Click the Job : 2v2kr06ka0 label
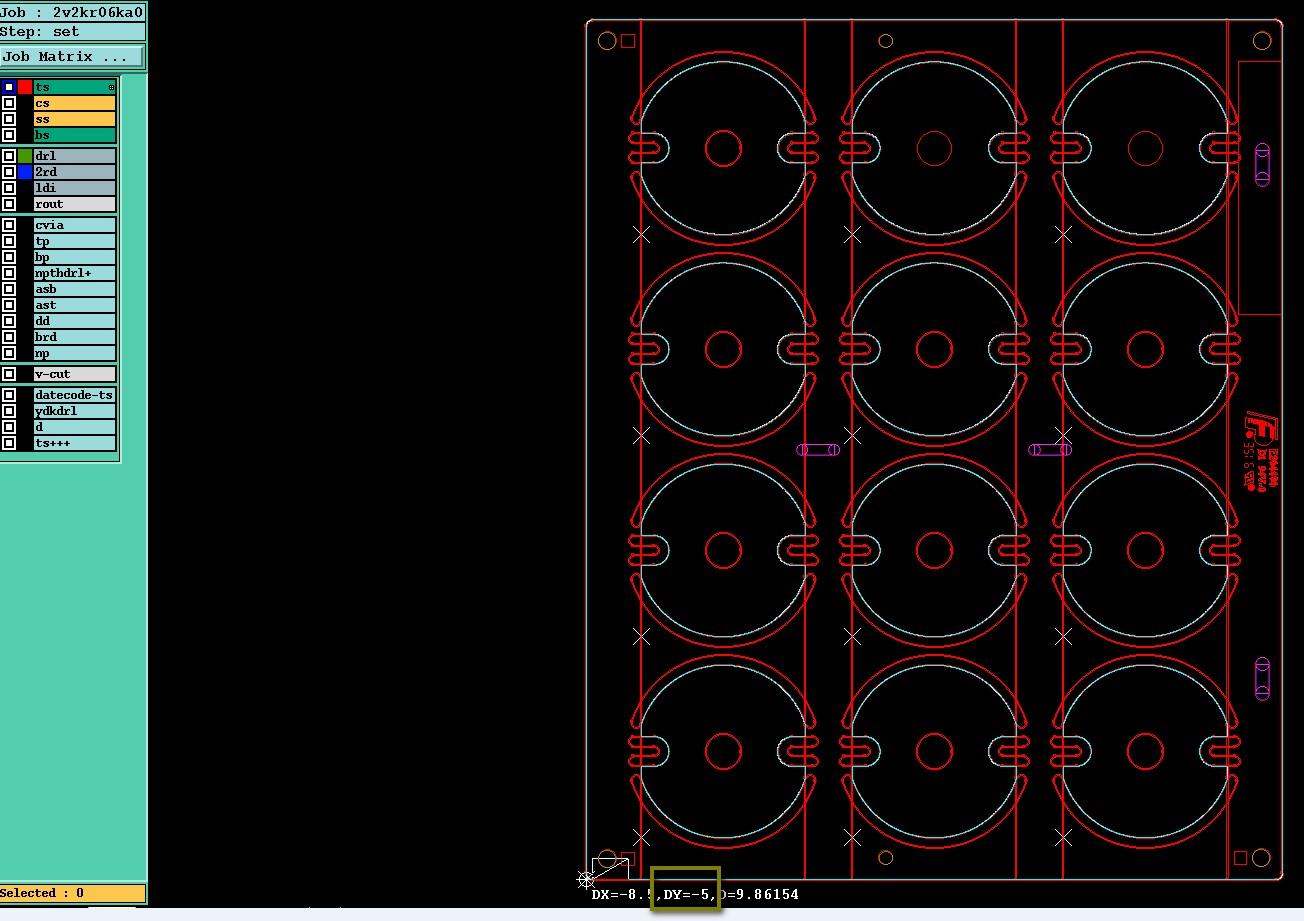 [72, 13]
